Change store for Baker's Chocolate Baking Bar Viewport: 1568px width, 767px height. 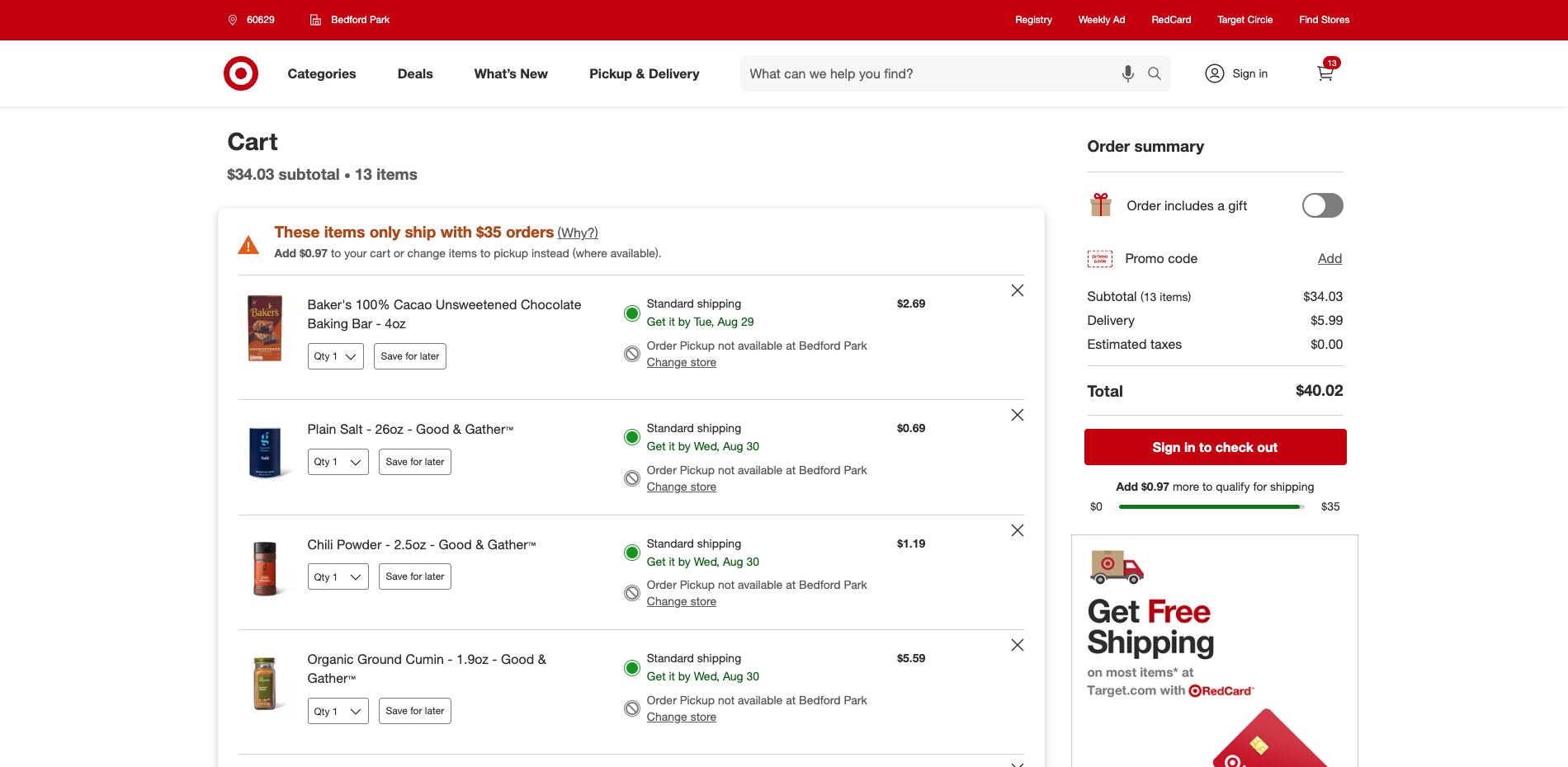[x=682, y=362]
